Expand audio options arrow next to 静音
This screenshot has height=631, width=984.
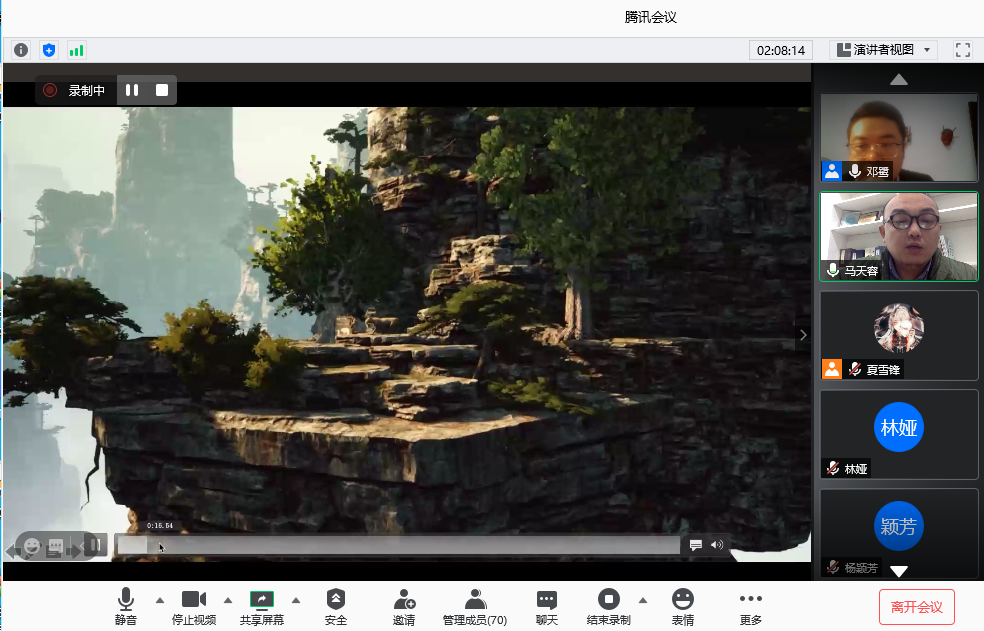pyautogui.click(x=160, y=601)
